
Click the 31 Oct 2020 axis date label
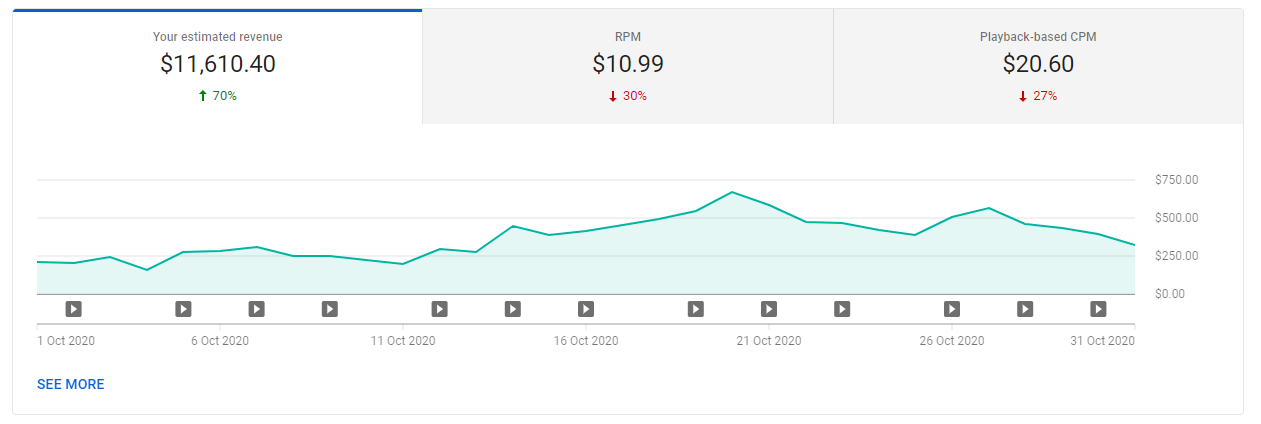coord(1102,341)
